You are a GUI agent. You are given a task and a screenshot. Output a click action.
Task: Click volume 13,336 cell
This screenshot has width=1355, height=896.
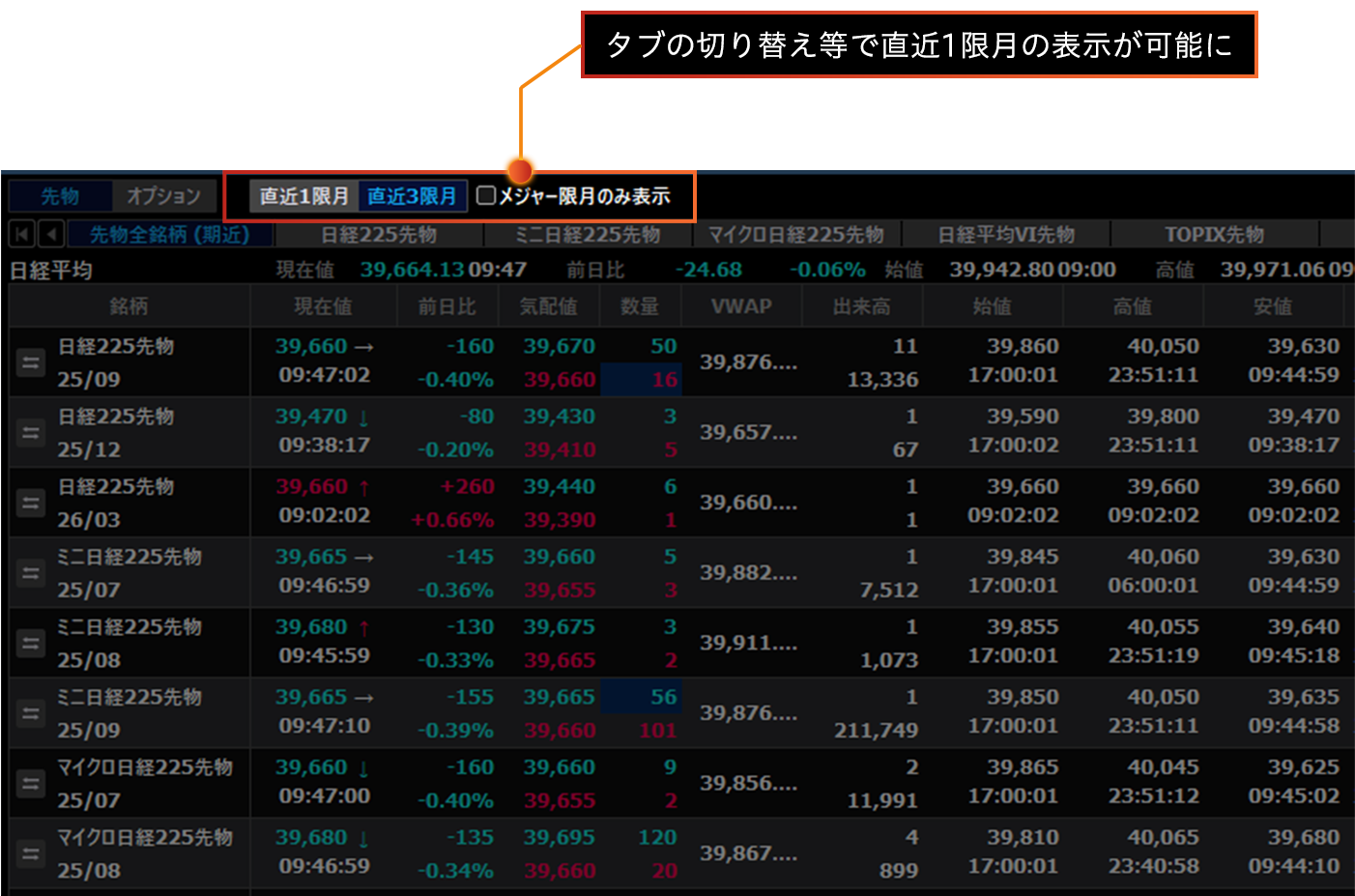pos(882,380)
